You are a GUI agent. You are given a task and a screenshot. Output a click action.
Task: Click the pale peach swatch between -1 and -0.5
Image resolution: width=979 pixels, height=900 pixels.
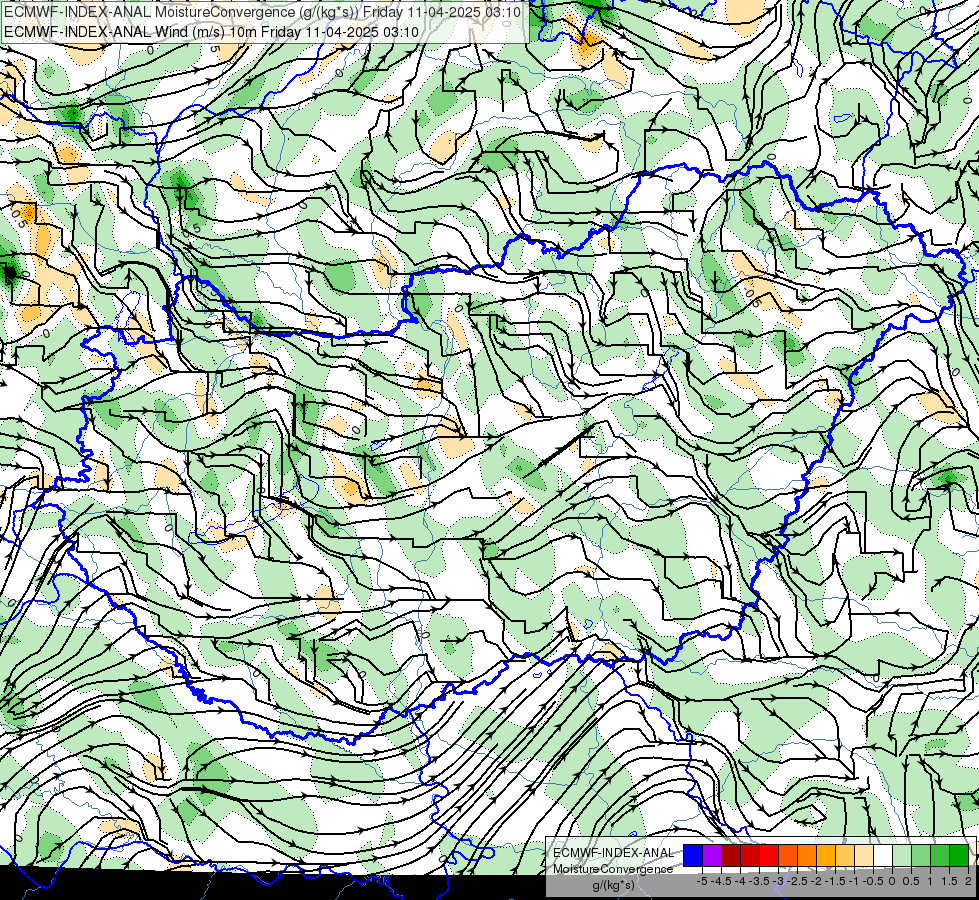[864, 855]
